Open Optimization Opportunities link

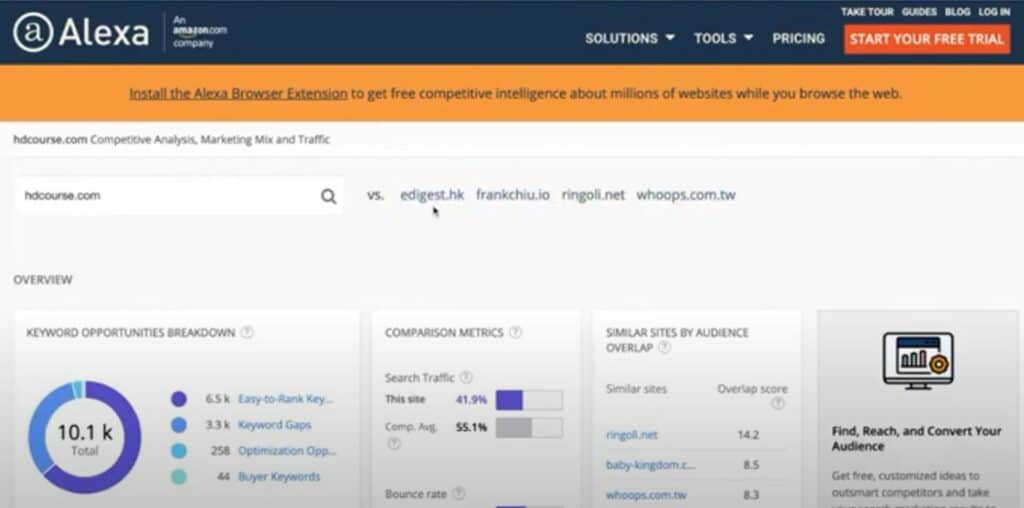point(287,451)
